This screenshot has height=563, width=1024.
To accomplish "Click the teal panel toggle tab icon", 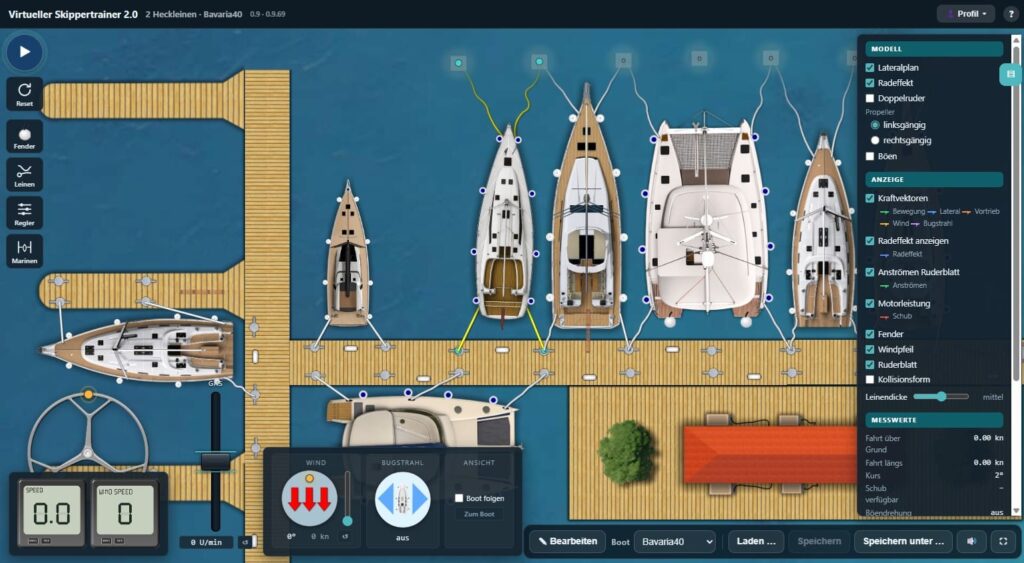I will tap(1010, 74).
